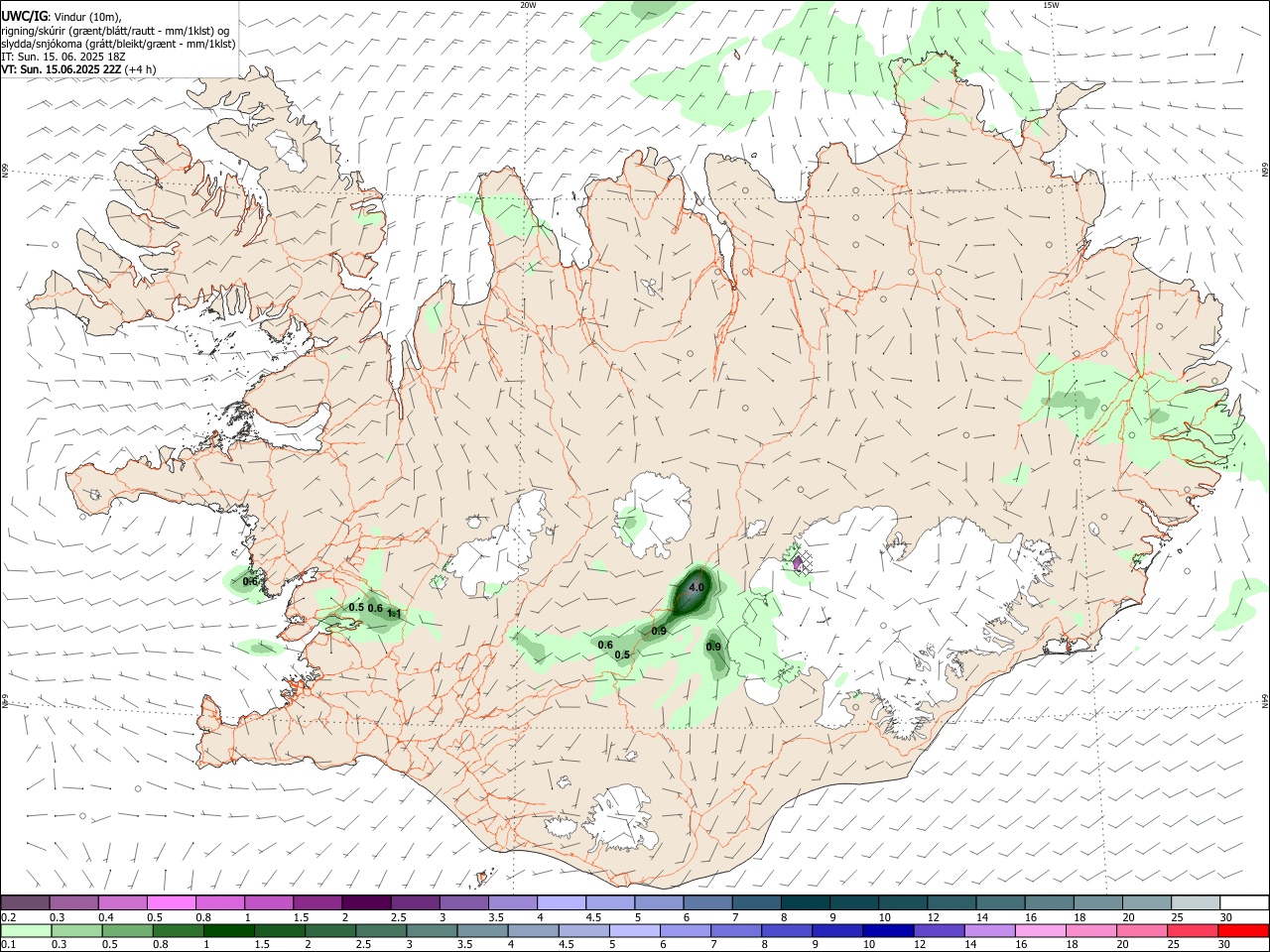Image resolution: width=1270 pixels, height=952 pixels.
Task: Click the VT: Sun. 15.06.2025 22Z (+4 h) line
Action: [78, 69]
